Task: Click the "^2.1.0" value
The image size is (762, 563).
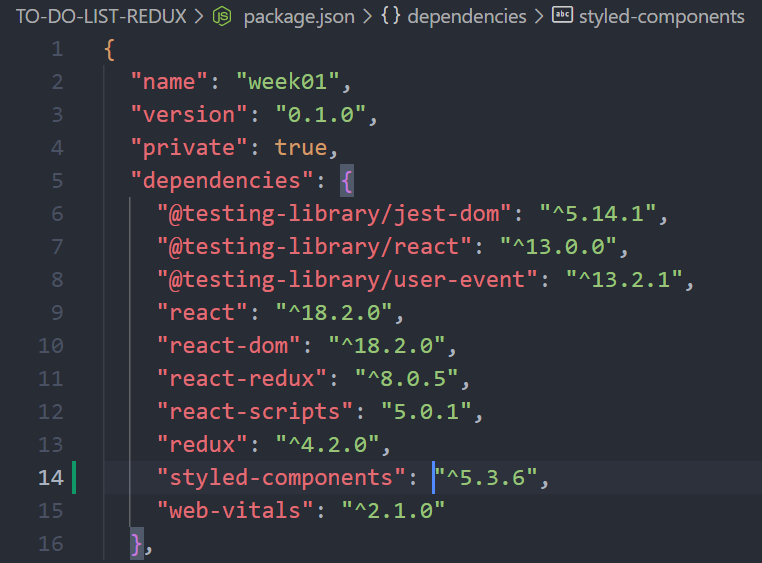Action: pos(393,511)
